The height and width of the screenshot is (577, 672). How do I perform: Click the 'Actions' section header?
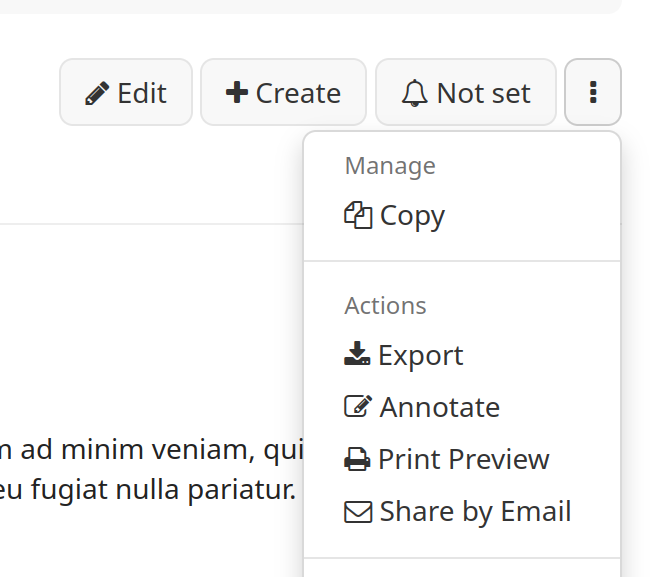(x=385, y=306)
